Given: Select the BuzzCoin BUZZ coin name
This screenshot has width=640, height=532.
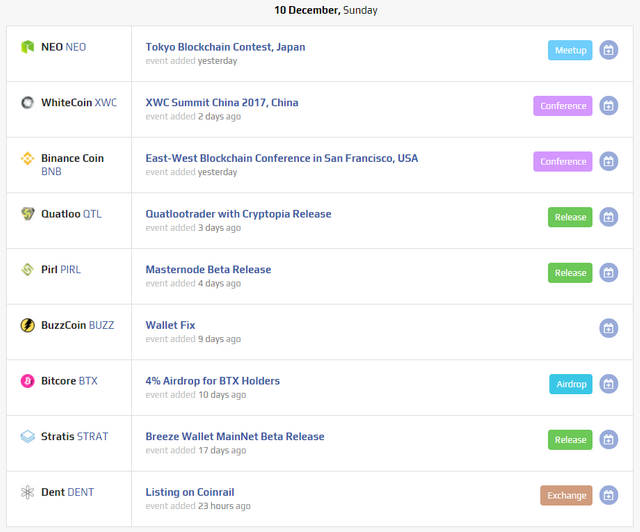Looking at the screenshot, I should point(78,325).
